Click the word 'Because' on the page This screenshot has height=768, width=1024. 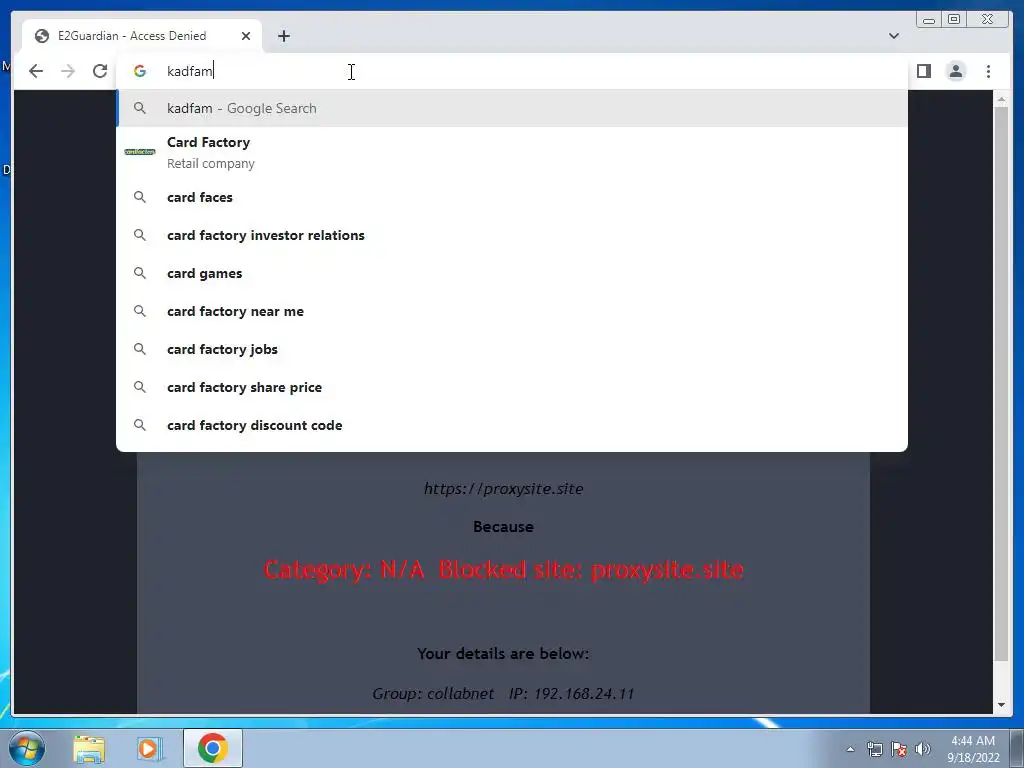(504, 526)
